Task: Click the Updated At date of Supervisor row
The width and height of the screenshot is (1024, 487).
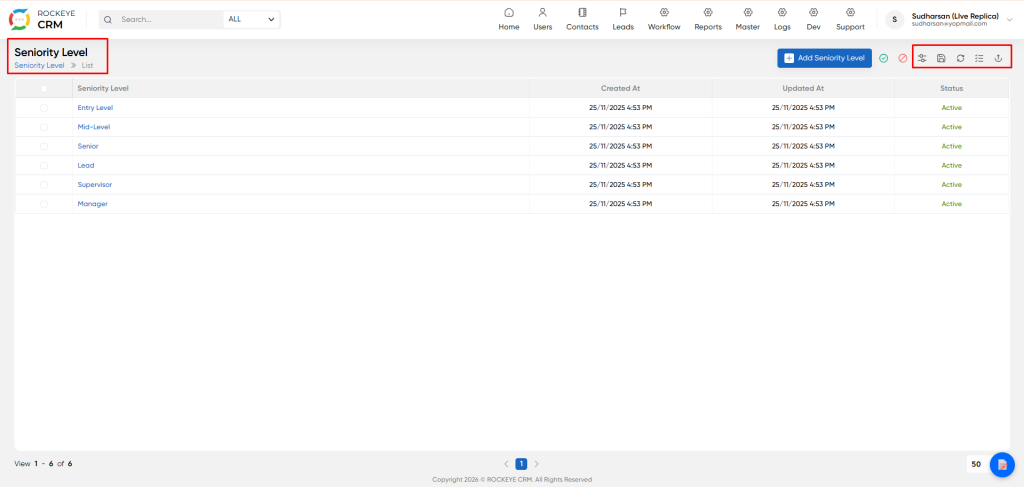Action: click(803, 185)
